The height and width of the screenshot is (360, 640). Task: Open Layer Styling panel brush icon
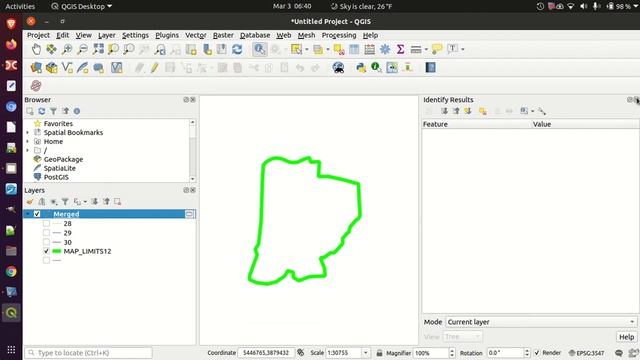(x=30, y=202)
